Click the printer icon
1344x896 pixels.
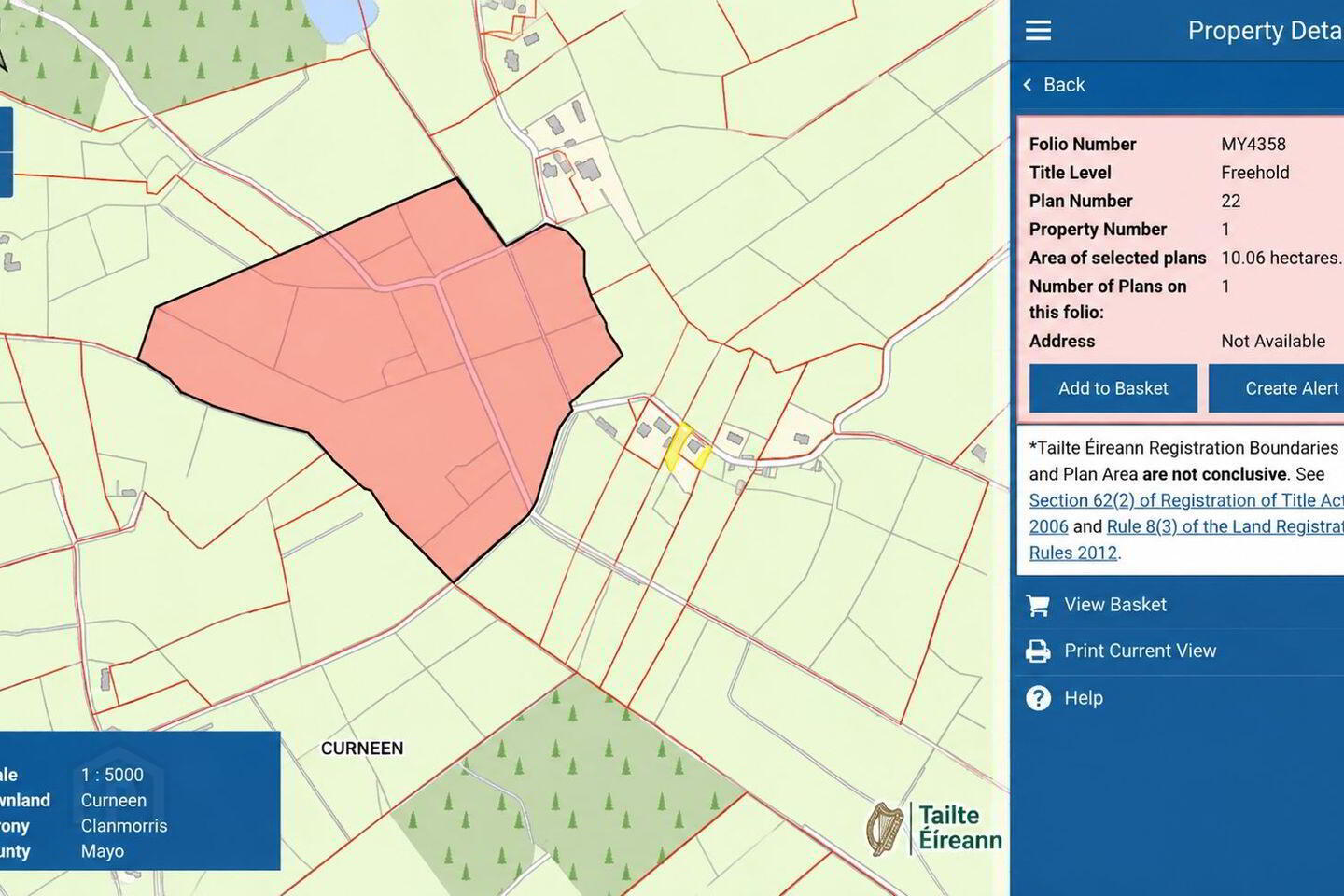point(1038,651)
